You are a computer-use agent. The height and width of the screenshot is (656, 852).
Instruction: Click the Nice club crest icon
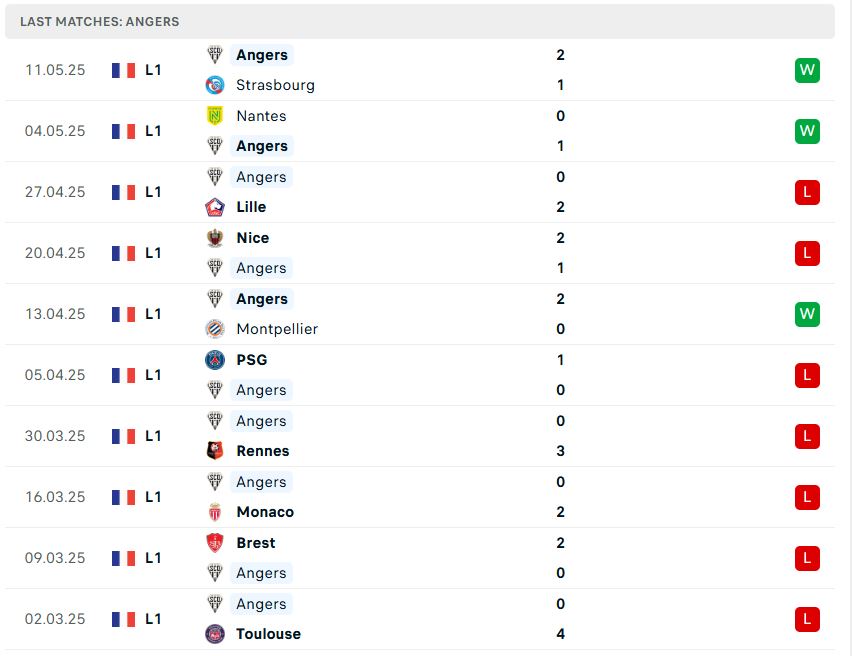pos(215,238)
